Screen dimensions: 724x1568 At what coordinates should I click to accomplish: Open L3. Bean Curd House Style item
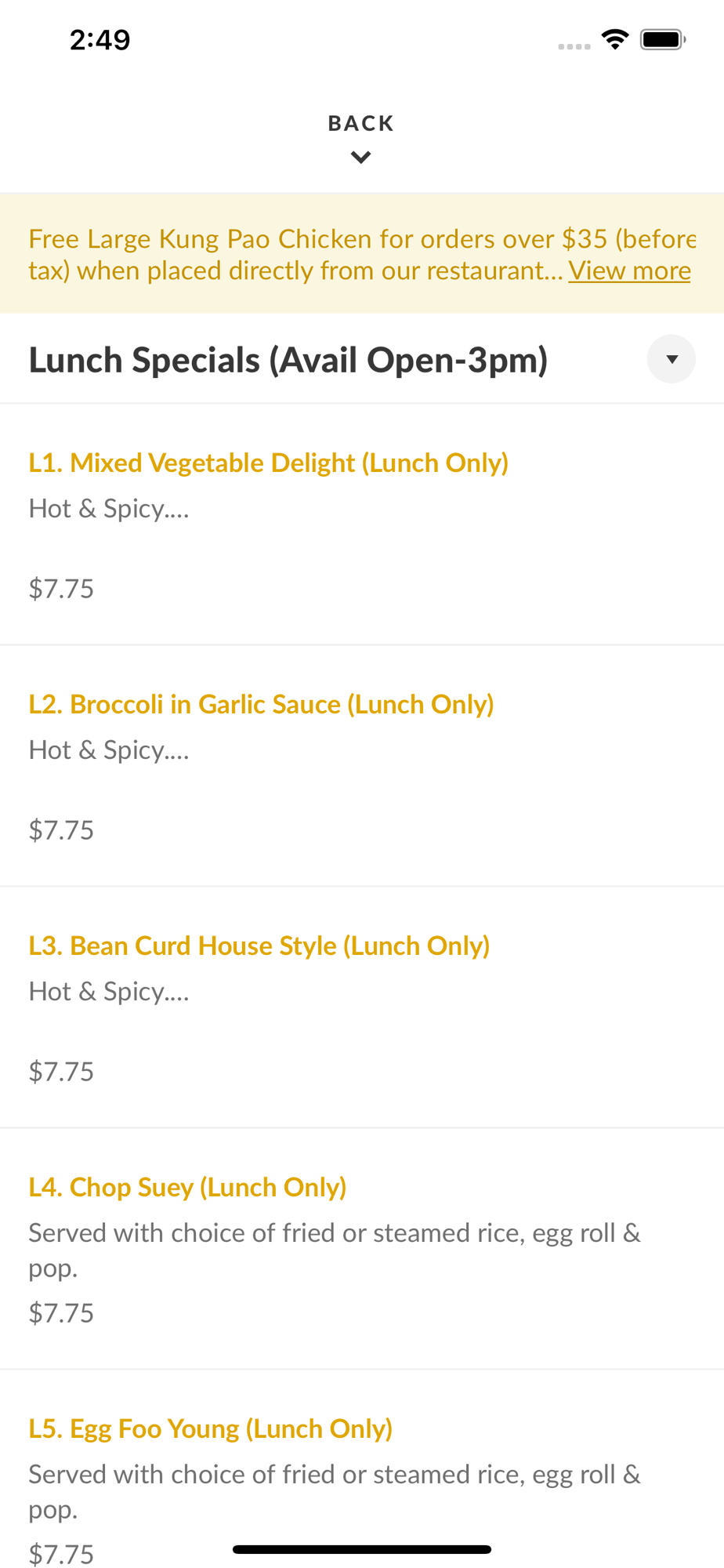click(x=259, y=946)
